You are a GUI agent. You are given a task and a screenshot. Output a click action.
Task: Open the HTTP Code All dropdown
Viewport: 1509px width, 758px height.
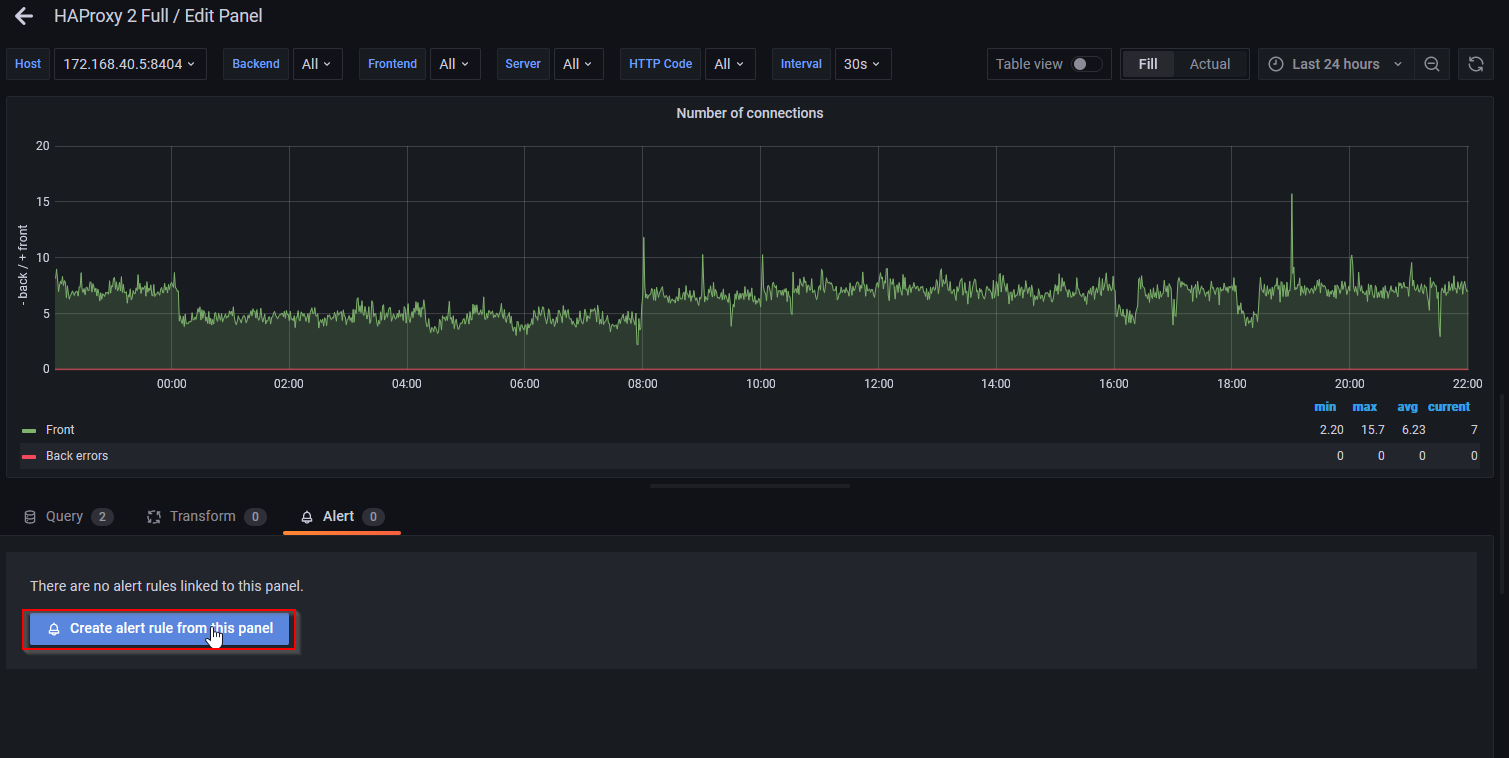tap(730, 64)
